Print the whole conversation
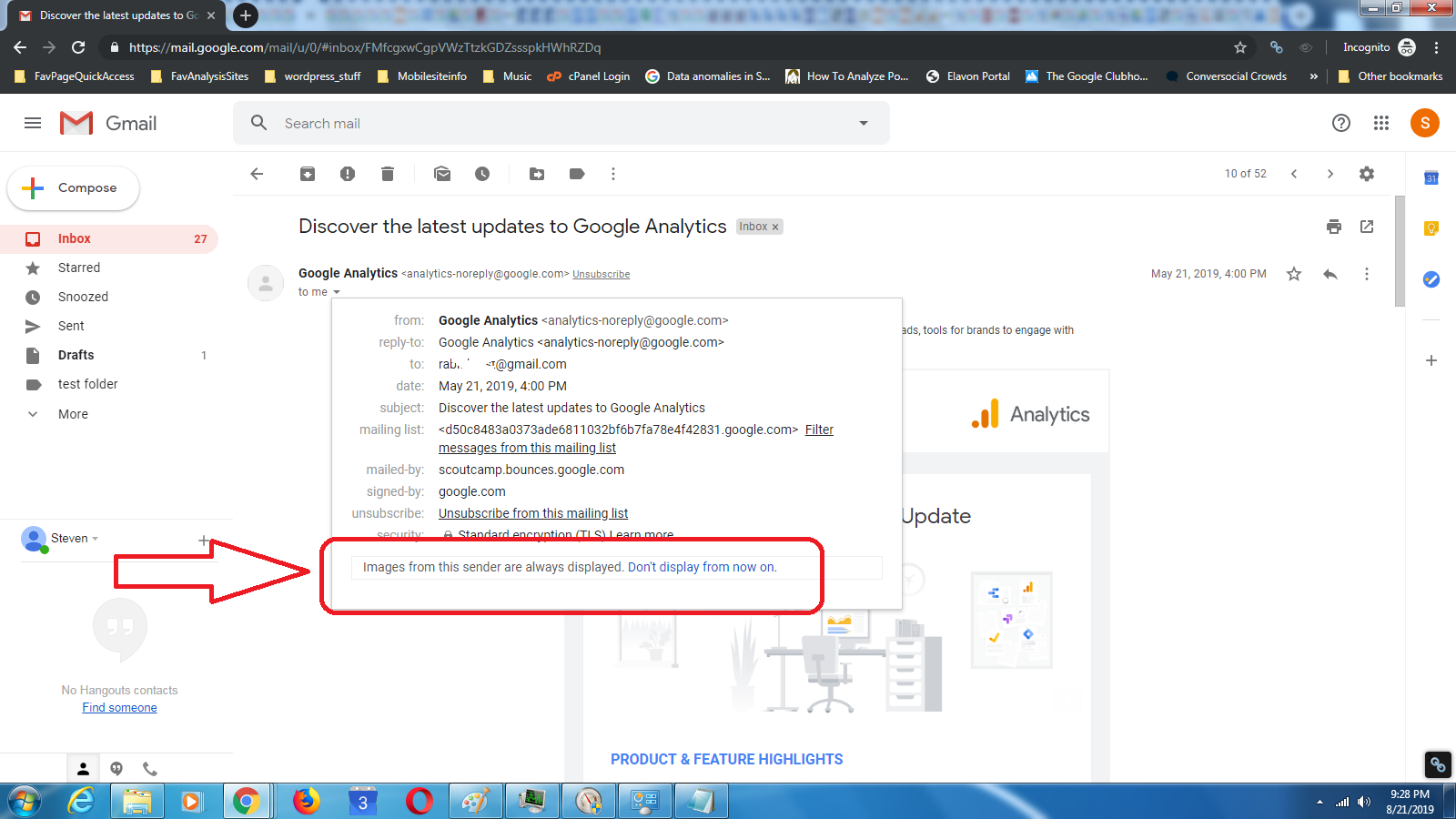 [1334, 227]
